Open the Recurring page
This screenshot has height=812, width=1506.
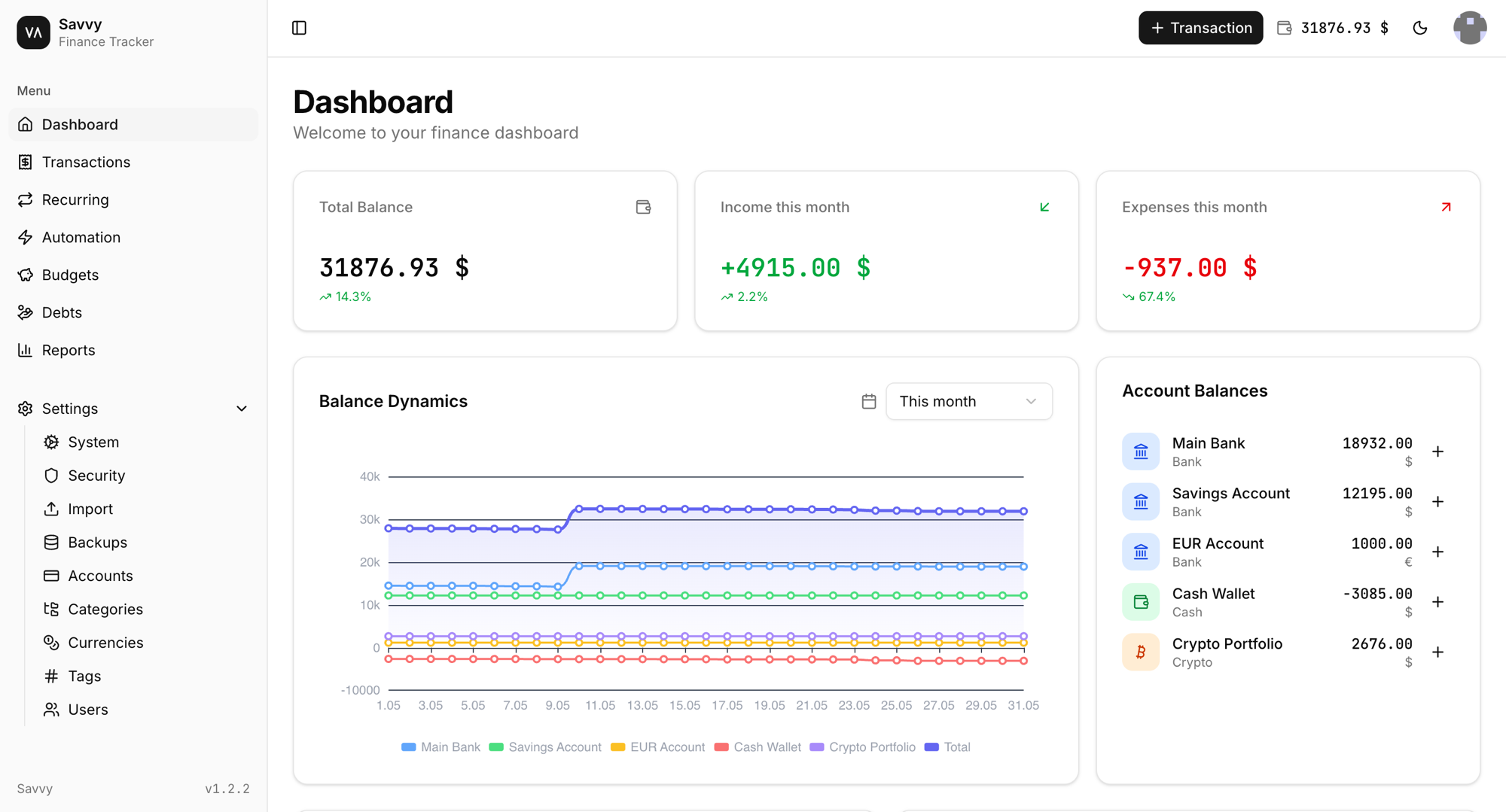pyautogui.click(x=133, y=199)
